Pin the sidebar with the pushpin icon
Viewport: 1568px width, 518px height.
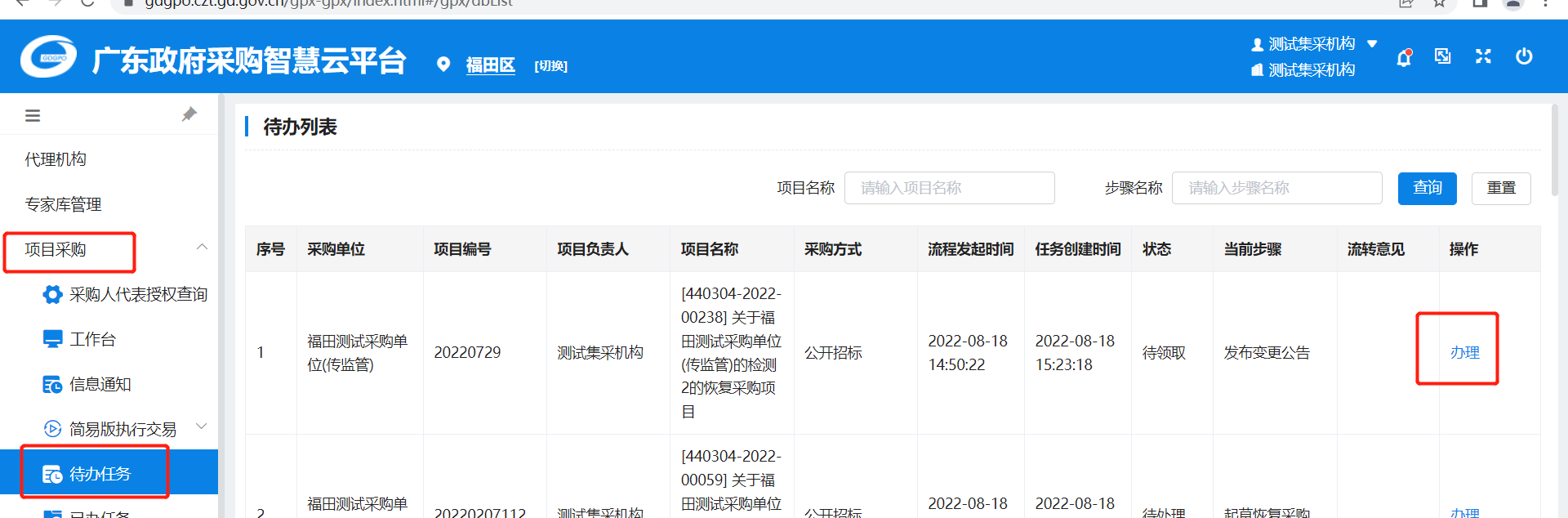[x=189, y=114]
